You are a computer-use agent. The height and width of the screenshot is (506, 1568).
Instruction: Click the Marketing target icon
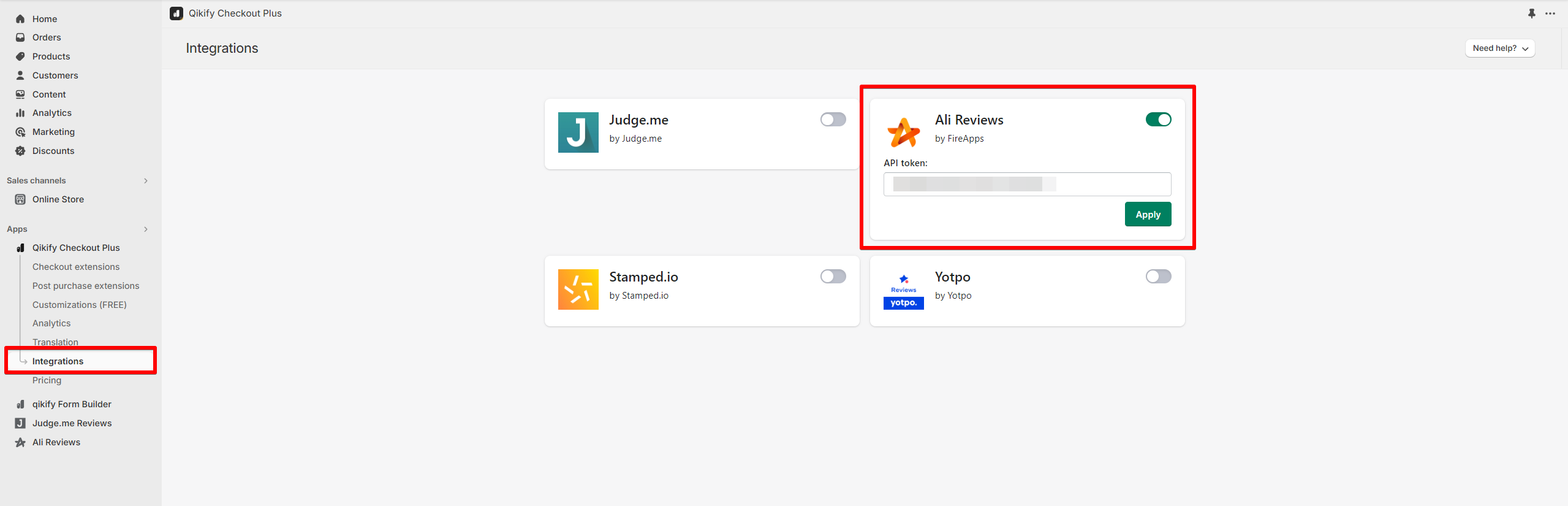click(20, 132)
